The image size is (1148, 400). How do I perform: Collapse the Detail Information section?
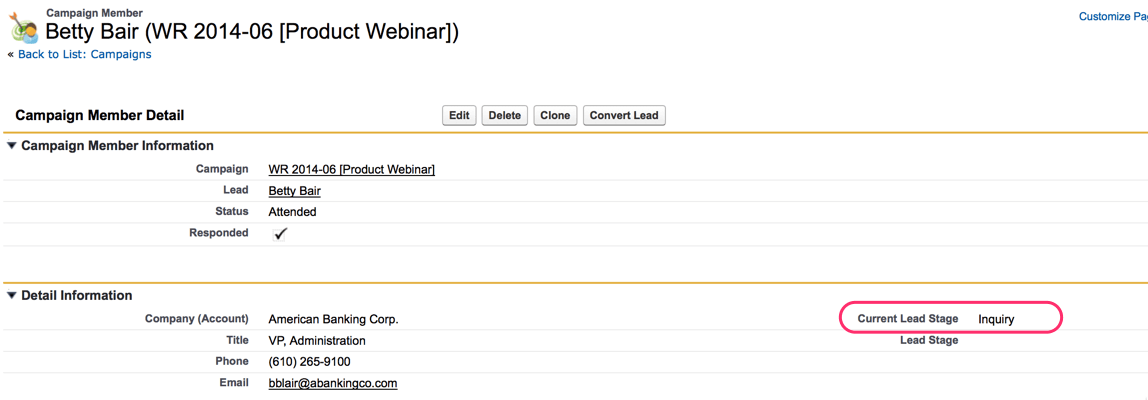click(12, 296)
